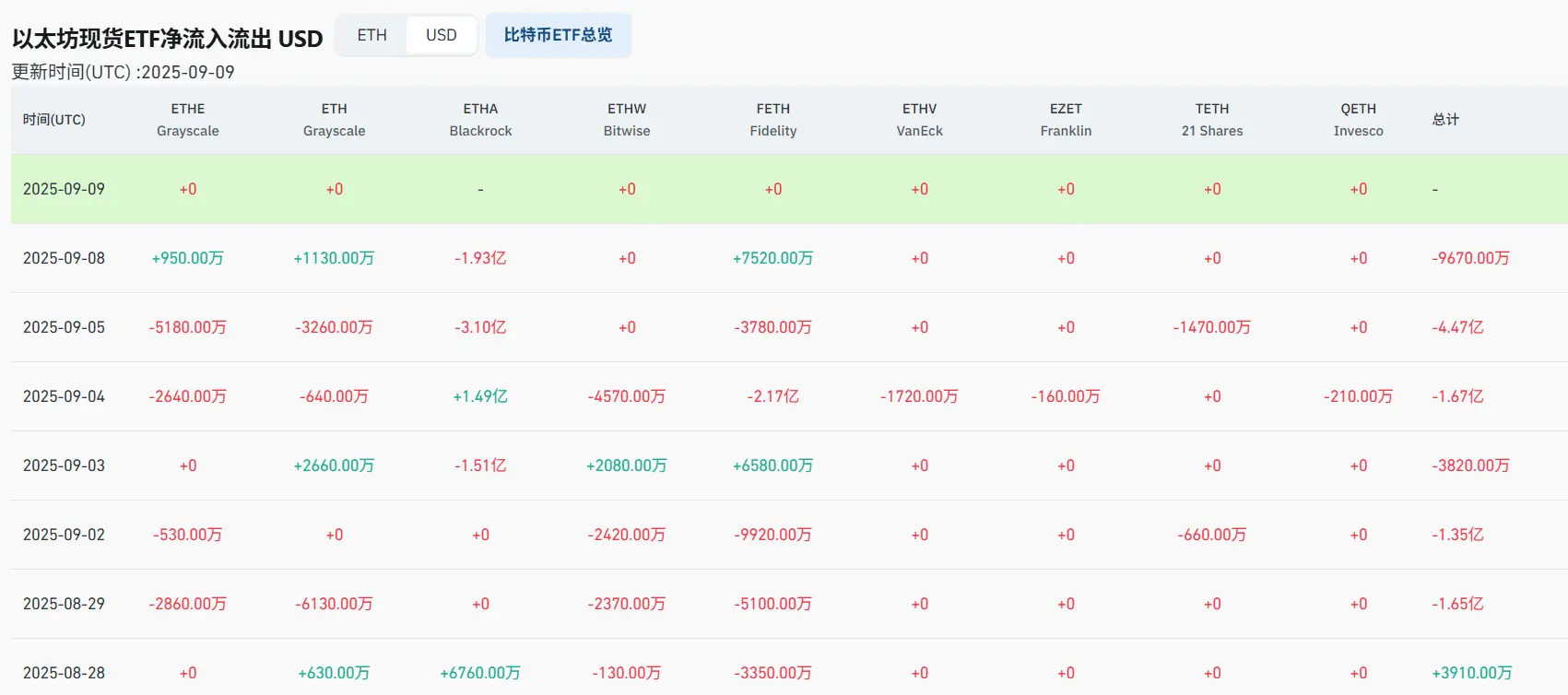Select the USD unit toggle
The image size is (1568, 695).
click(x=442, y=35)
